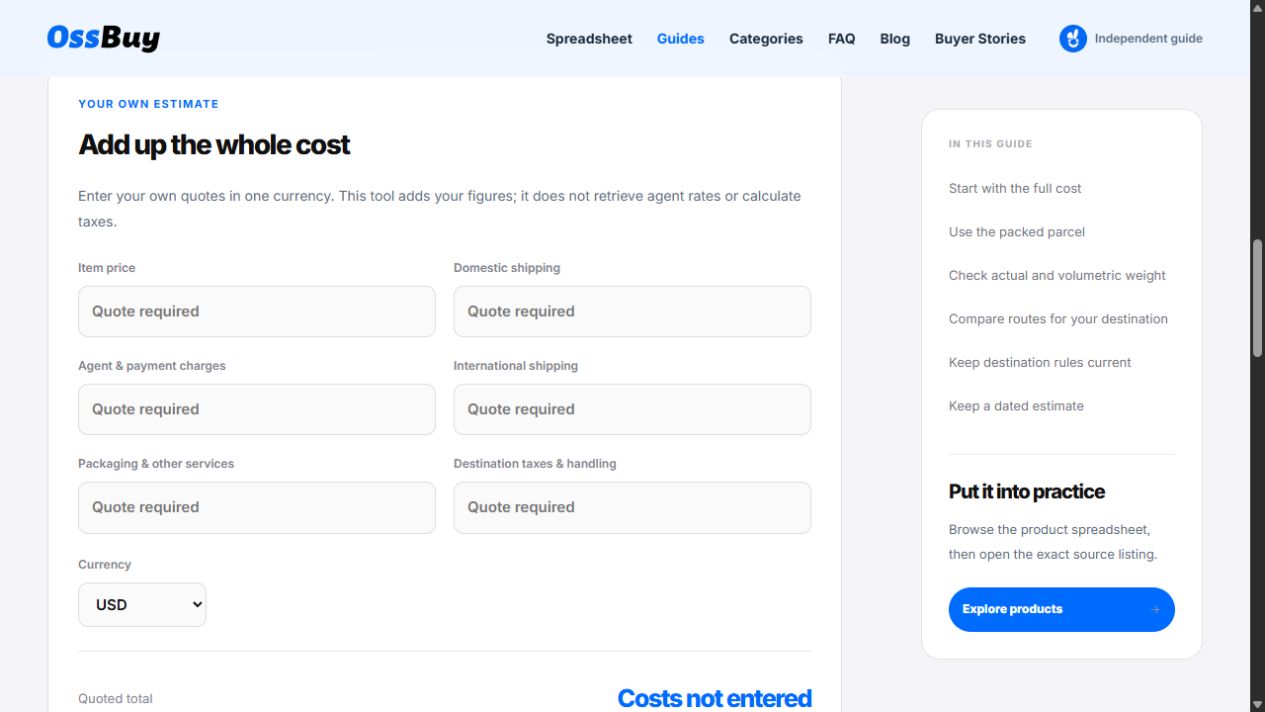Viewport: 1265px width, 712px height.
Task: Click the Currency field label
Action: click(x=104, y=565)
